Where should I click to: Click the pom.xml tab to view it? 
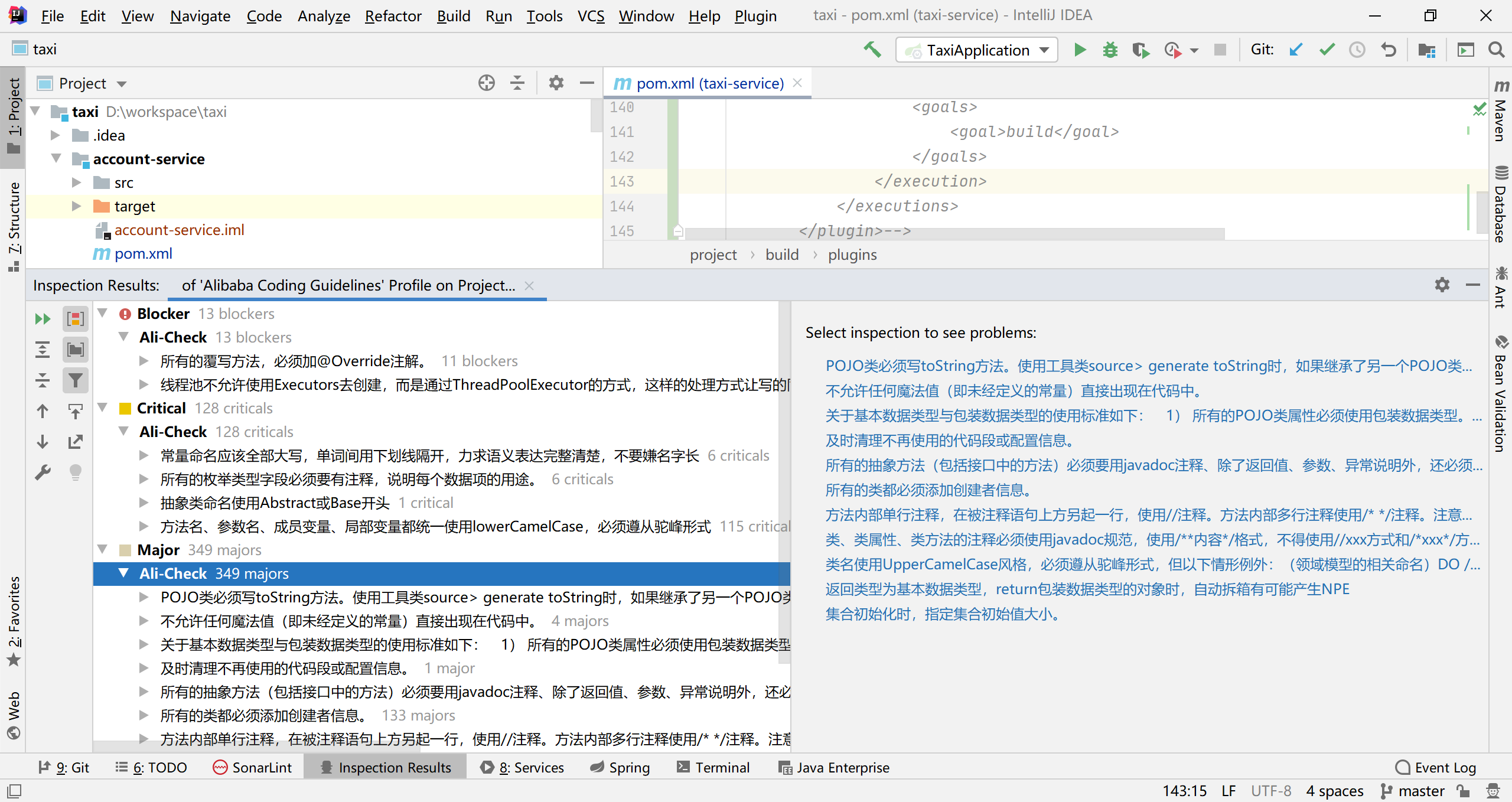[x=700, y=83]
